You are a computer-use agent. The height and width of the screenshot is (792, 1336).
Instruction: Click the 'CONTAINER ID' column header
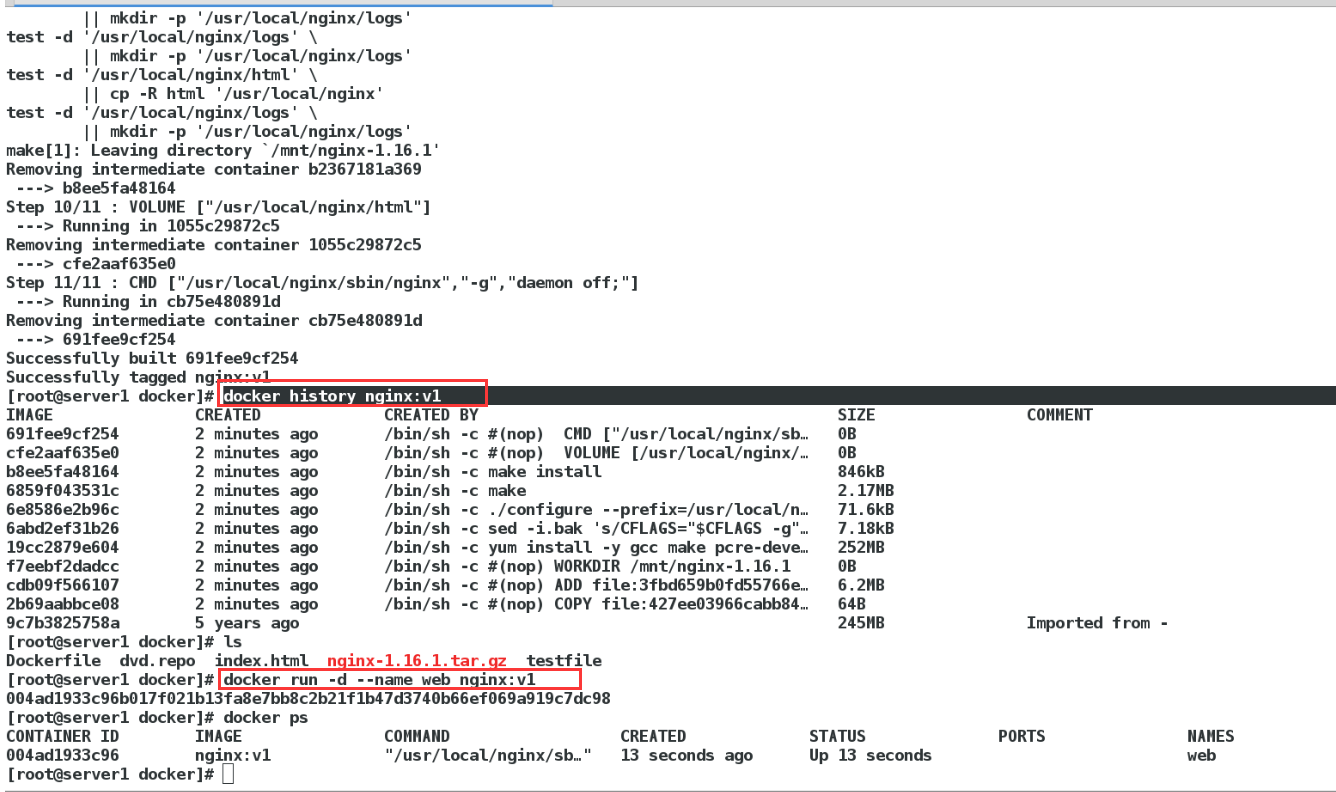[x=62, y=737]
